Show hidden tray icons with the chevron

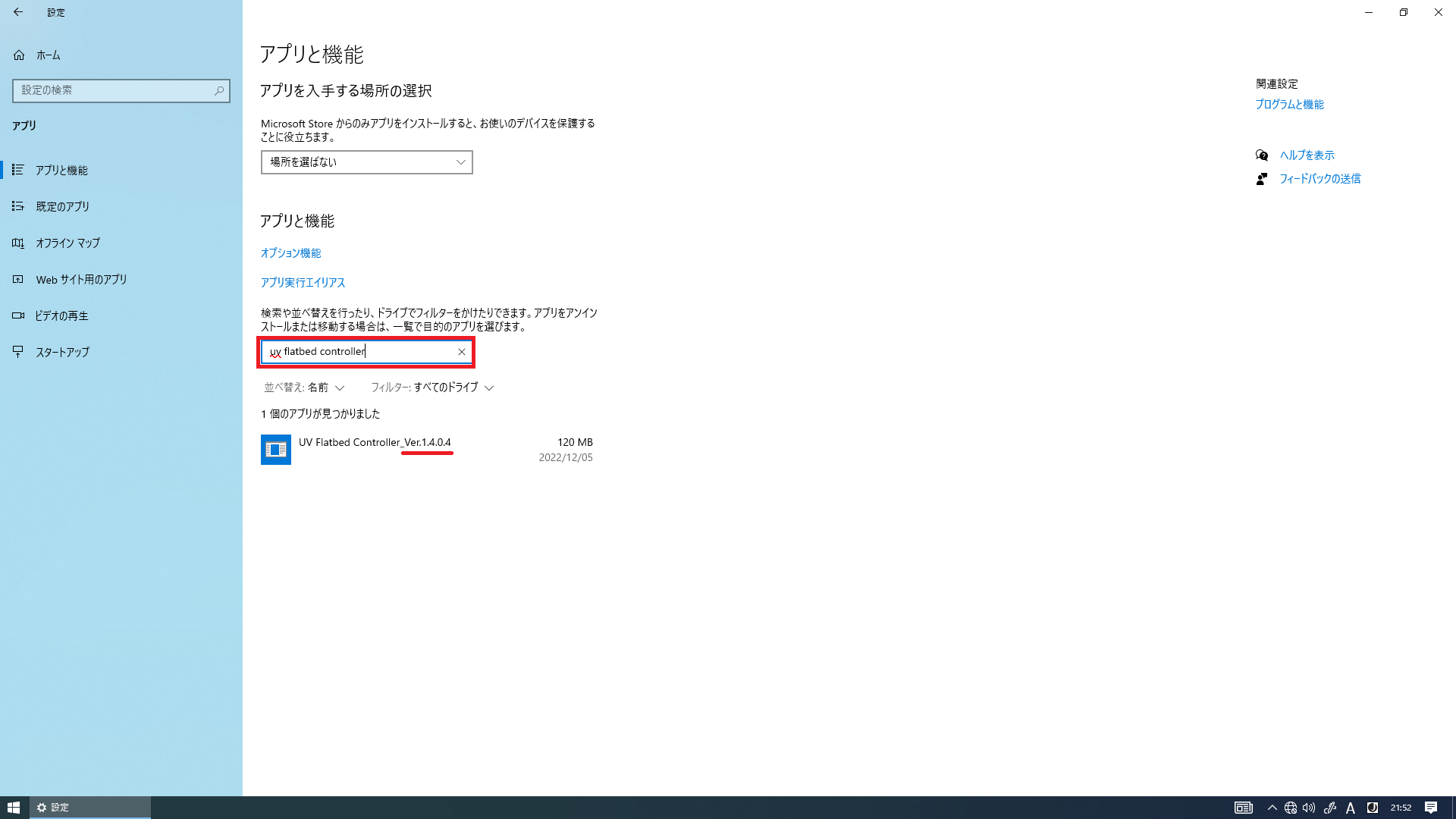click(1272, 808)
